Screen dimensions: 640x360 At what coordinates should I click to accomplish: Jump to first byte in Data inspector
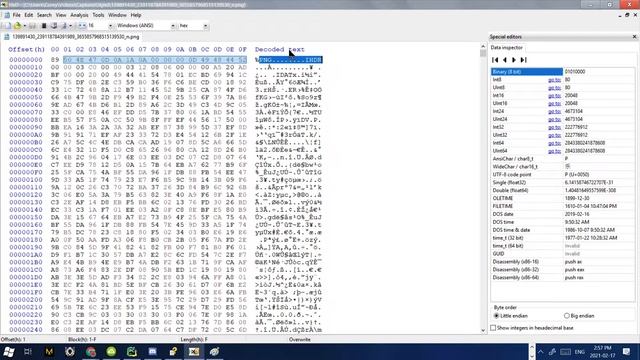point(495,60)
